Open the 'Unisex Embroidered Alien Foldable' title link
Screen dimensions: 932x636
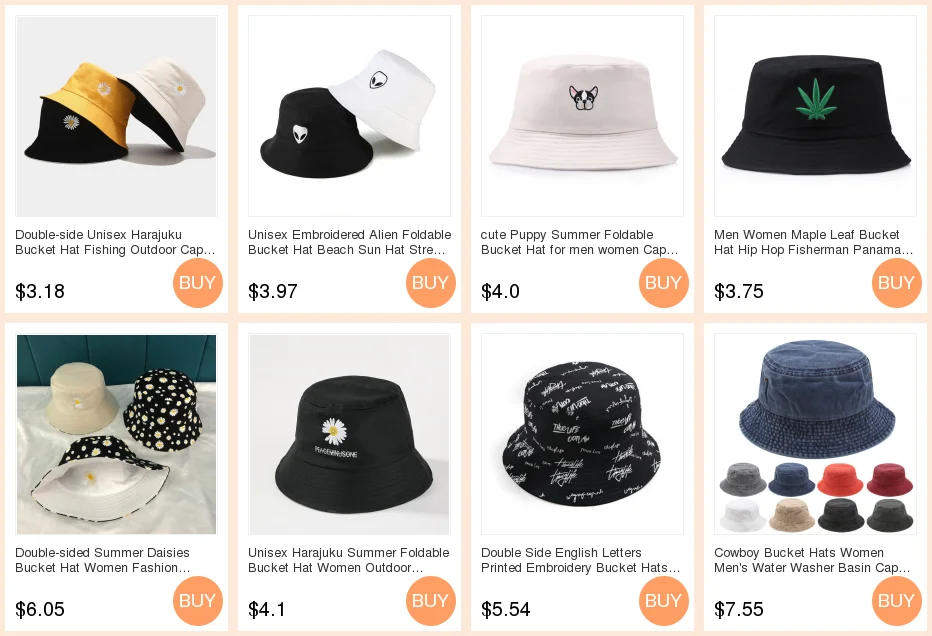350,242
